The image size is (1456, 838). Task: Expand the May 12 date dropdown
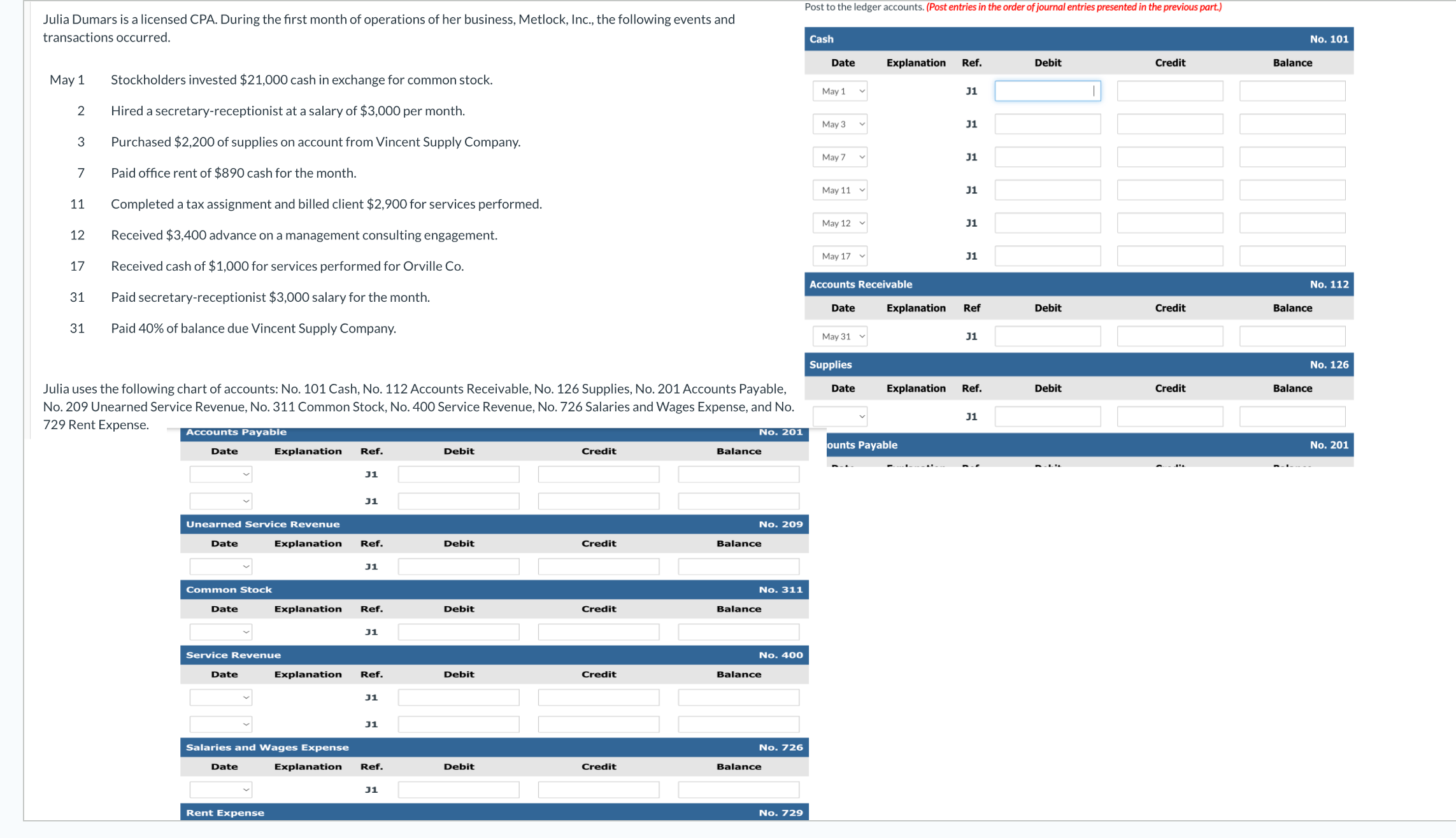point(839,224)
